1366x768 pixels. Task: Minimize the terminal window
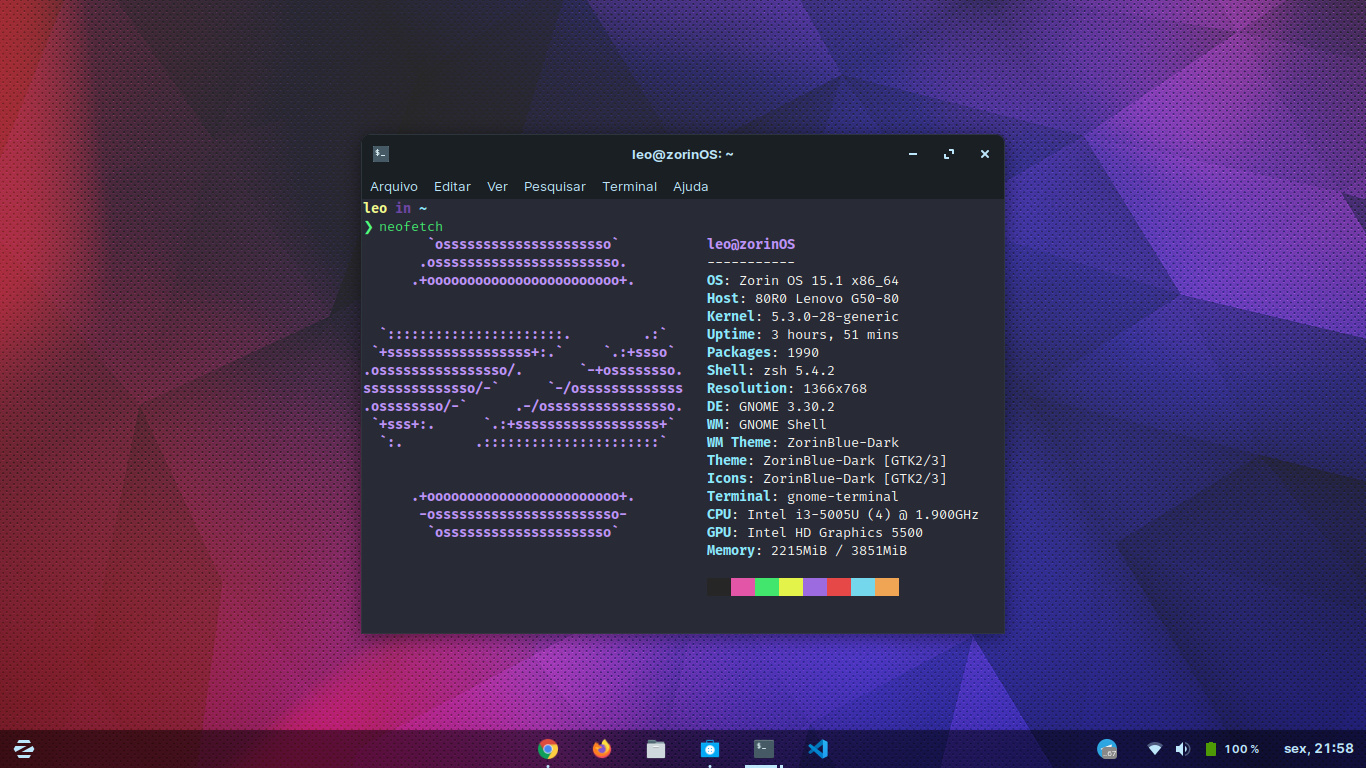(913, 154)
